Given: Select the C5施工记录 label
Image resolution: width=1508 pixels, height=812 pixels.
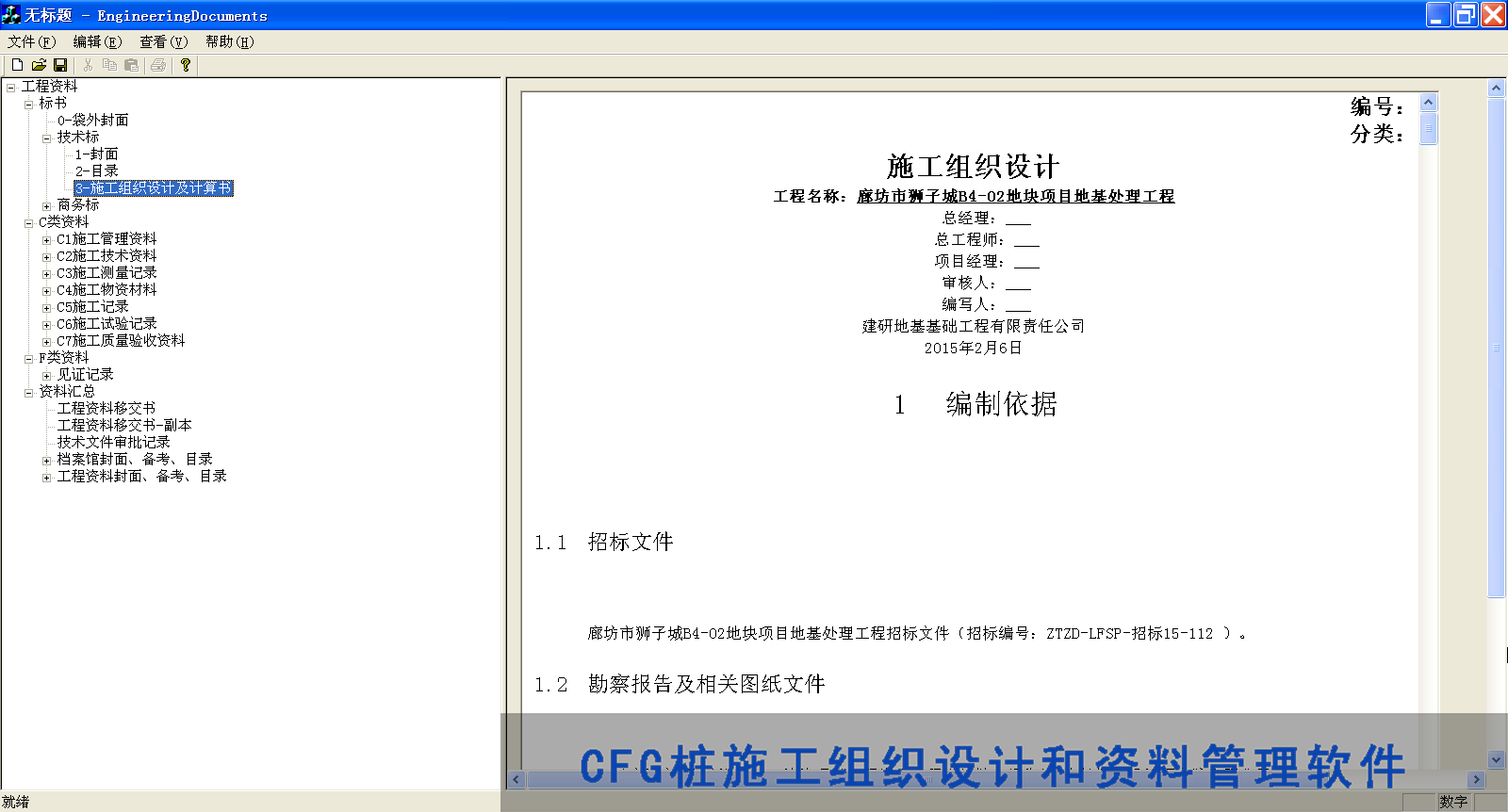Looking at the screenshot, I should click(92, 306).
